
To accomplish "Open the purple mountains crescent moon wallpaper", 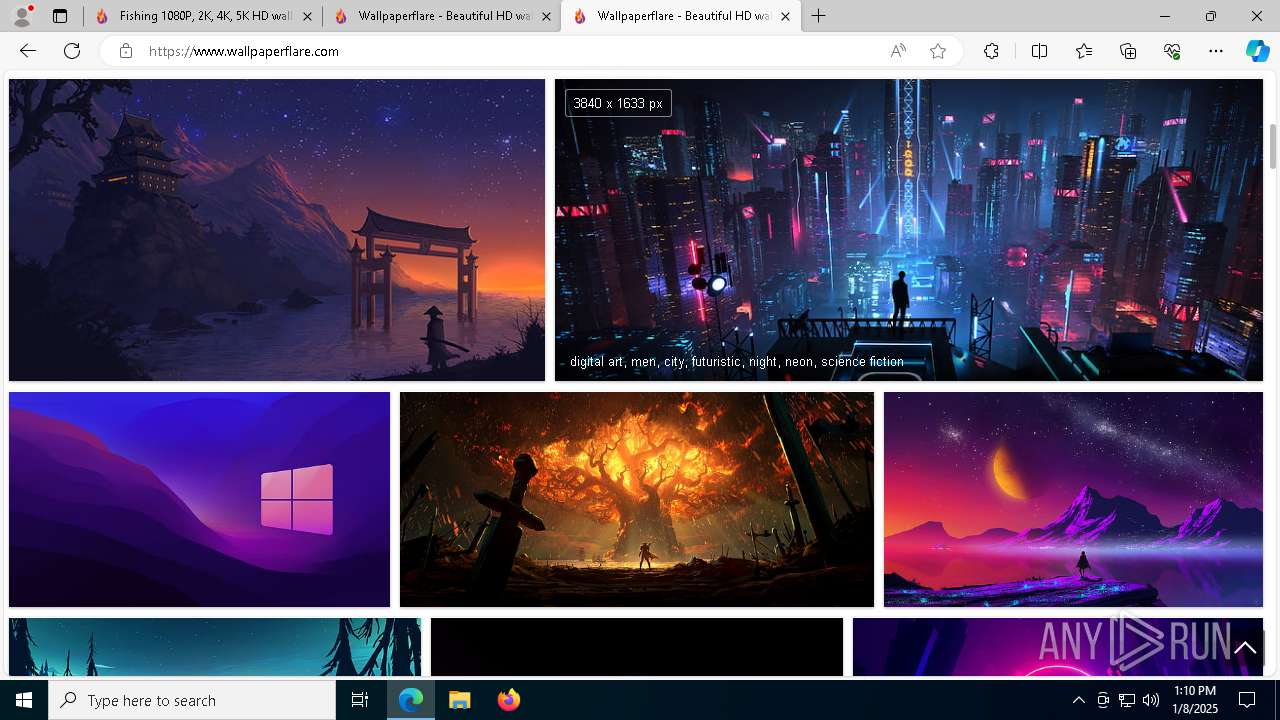I will (x=1073, y=499).
